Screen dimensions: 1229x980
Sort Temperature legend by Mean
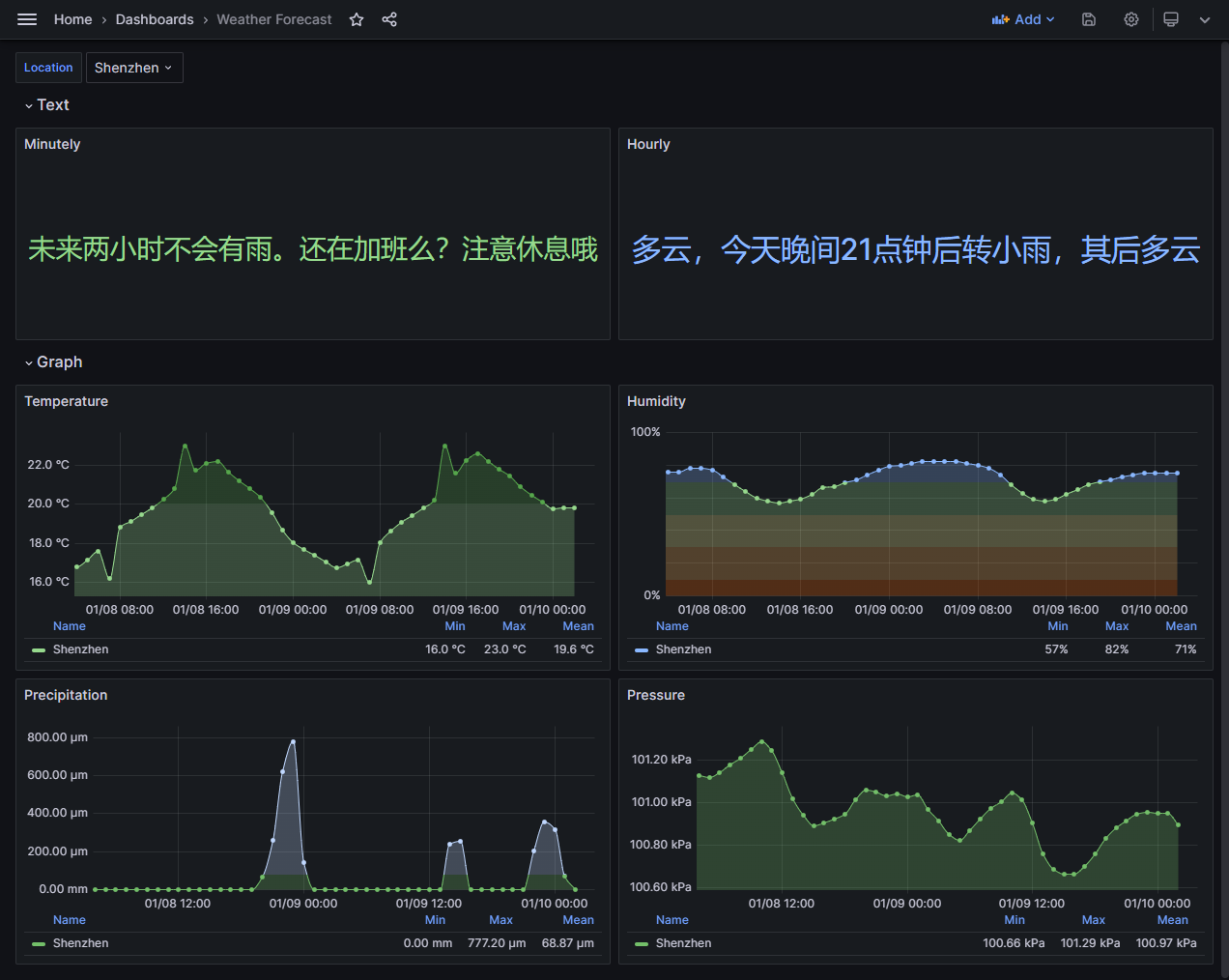tap(579, 626)
